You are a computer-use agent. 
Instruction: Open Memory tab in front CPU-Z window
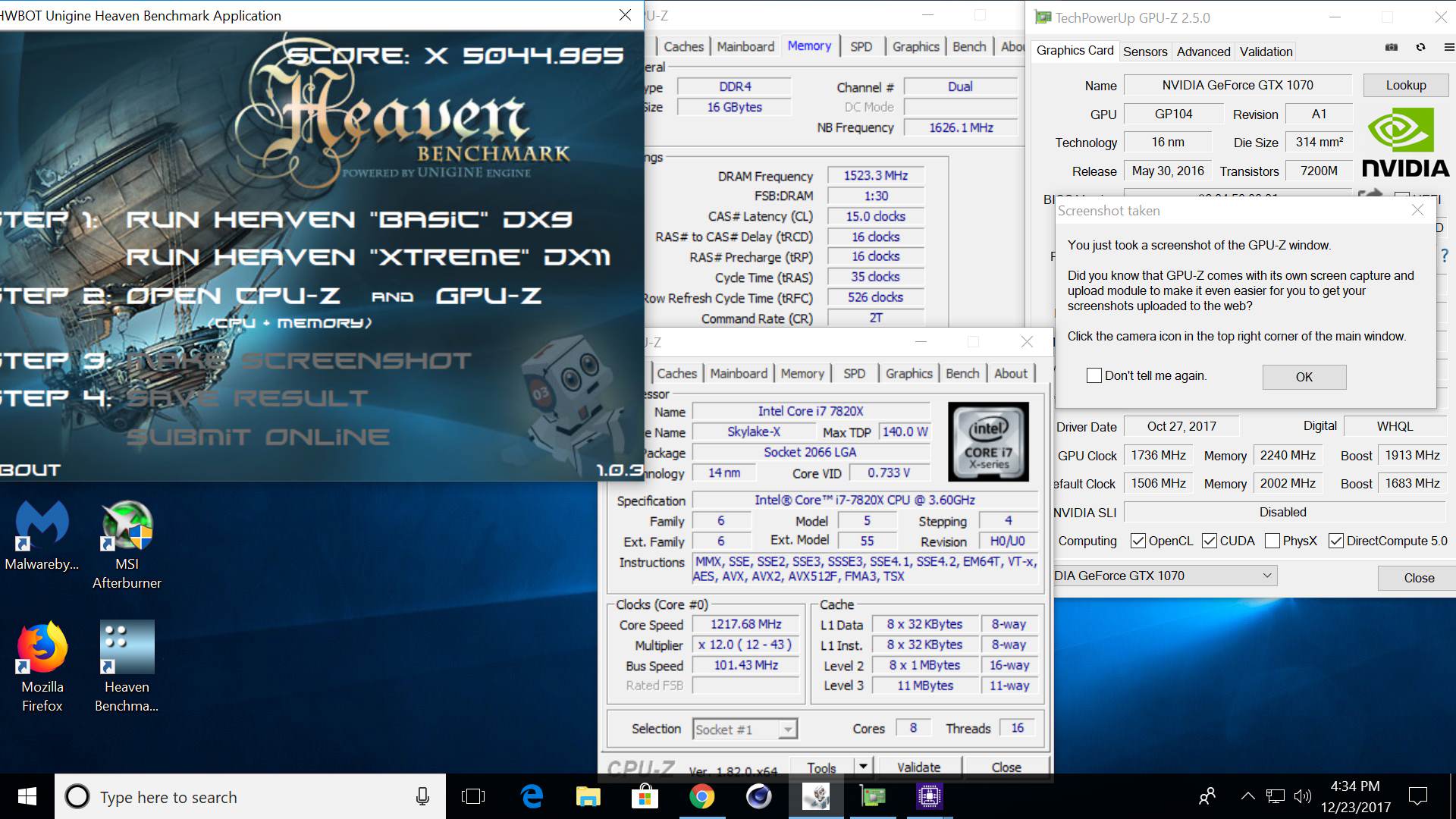[x=802, y=373]
